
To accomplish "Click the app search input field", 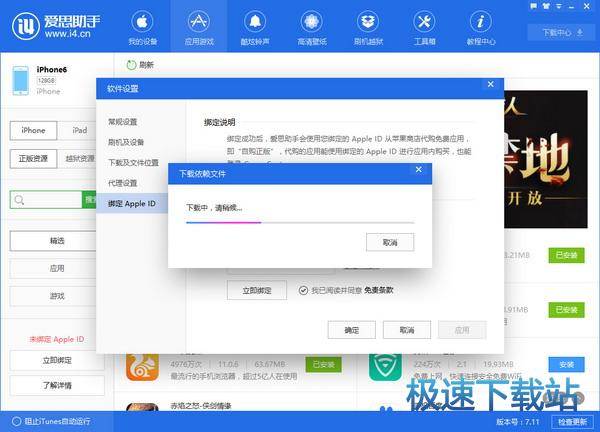I will 46,200.
